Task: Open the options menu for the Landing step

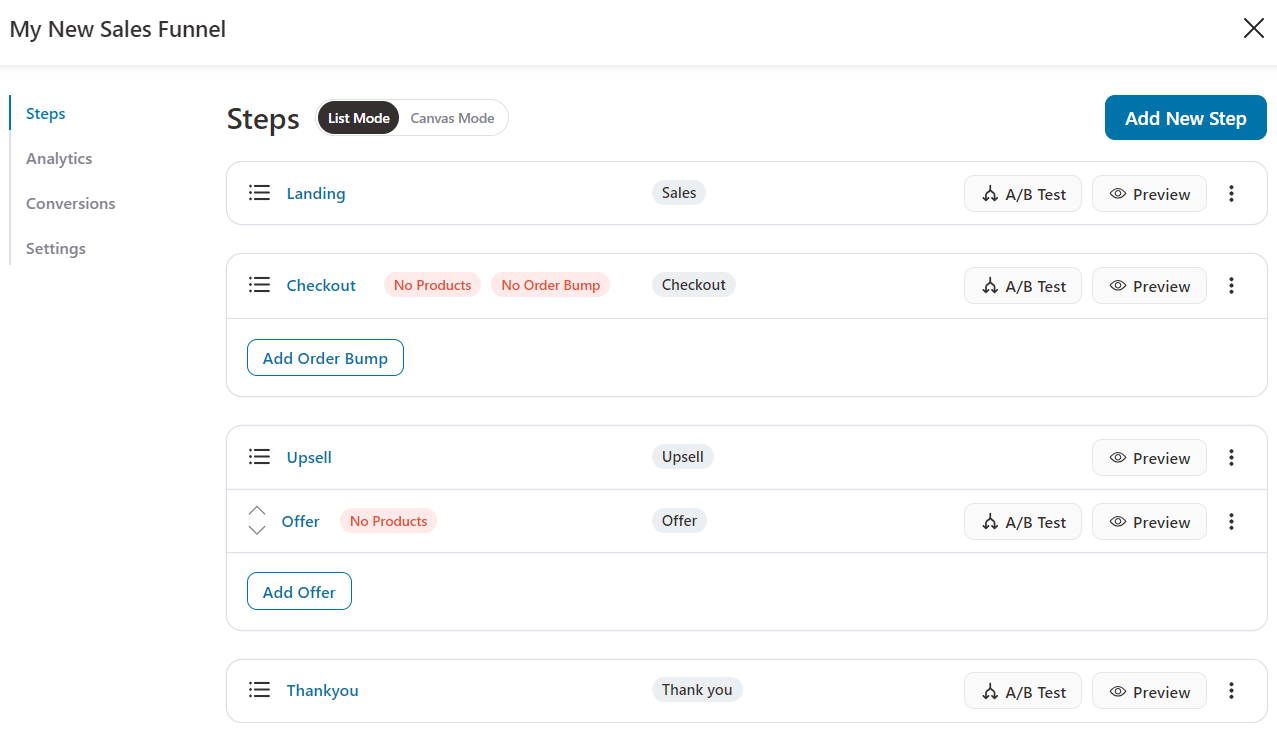Action: (x=1231, y=193)
